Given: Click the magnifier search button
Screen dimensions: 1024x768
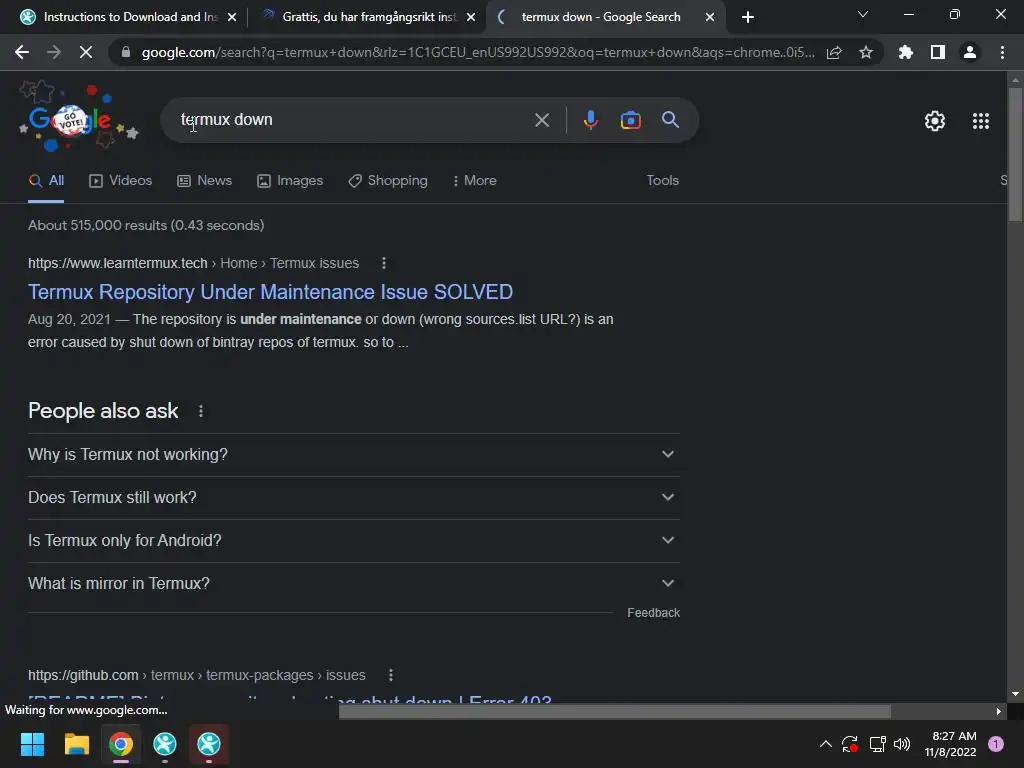Looking at the screenshot, I should tap(670, 120).
